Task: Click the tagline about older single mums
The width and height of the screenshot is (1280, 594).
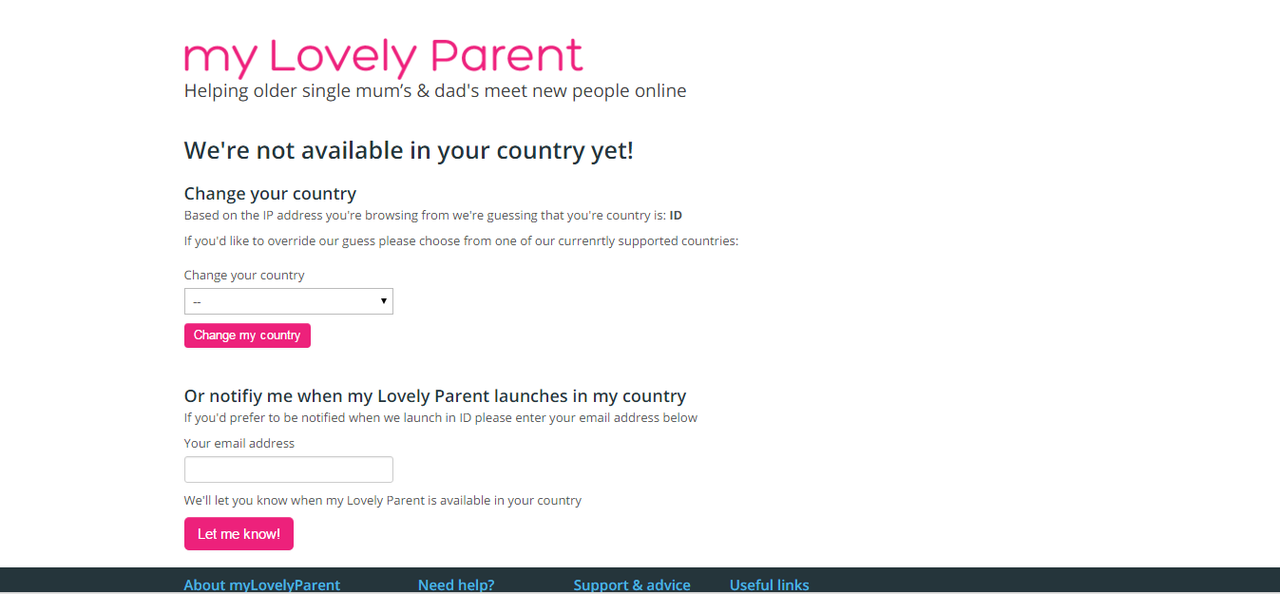Action: click(435, 91)
